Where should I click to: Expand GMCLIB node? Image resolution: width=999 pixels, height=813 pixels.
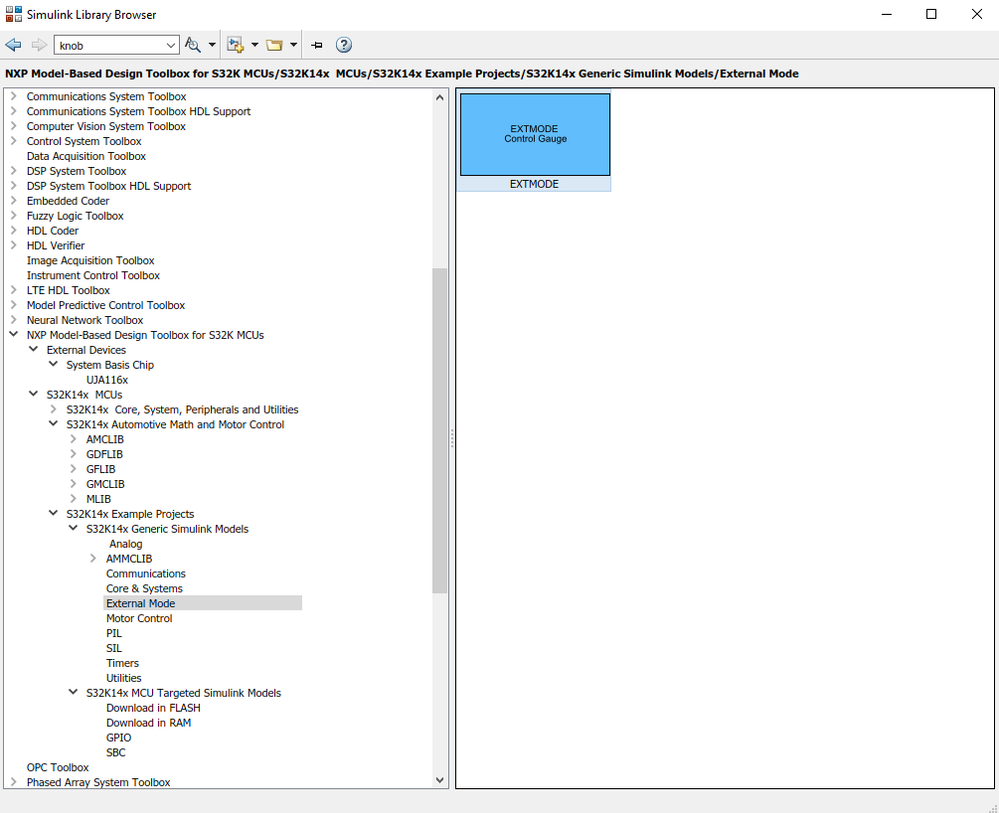click(x=73, y=484)
